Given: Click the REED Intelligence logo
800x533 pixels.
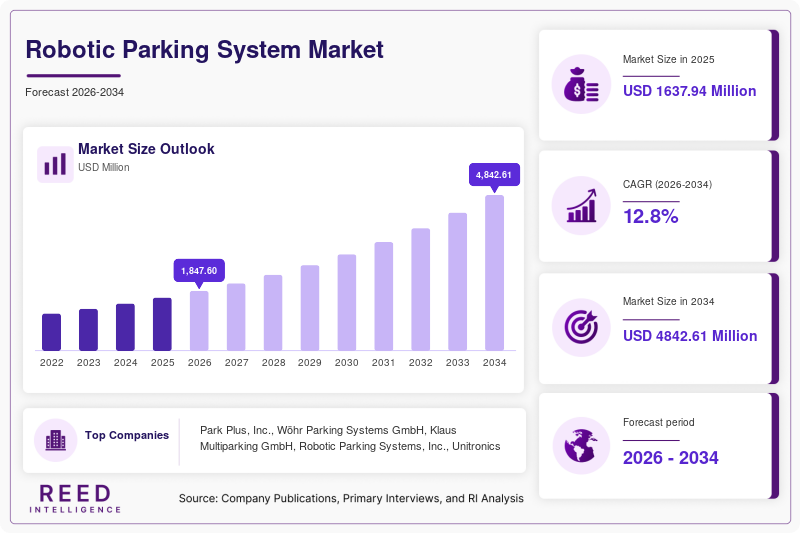Looking at the screenshot, I should click(x=75, y=498).
